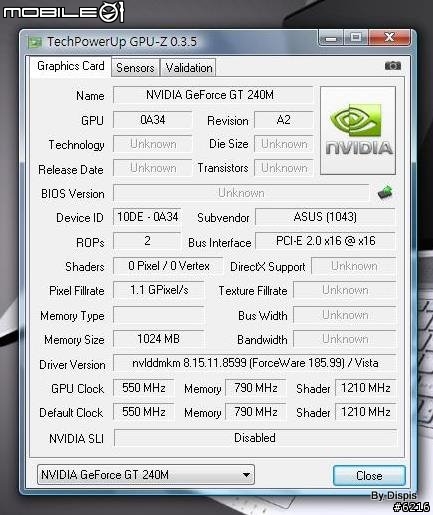Click the Default Clock row Memory 790 MHz field
This screenshot has height=515, width=433.
(256, 412)
